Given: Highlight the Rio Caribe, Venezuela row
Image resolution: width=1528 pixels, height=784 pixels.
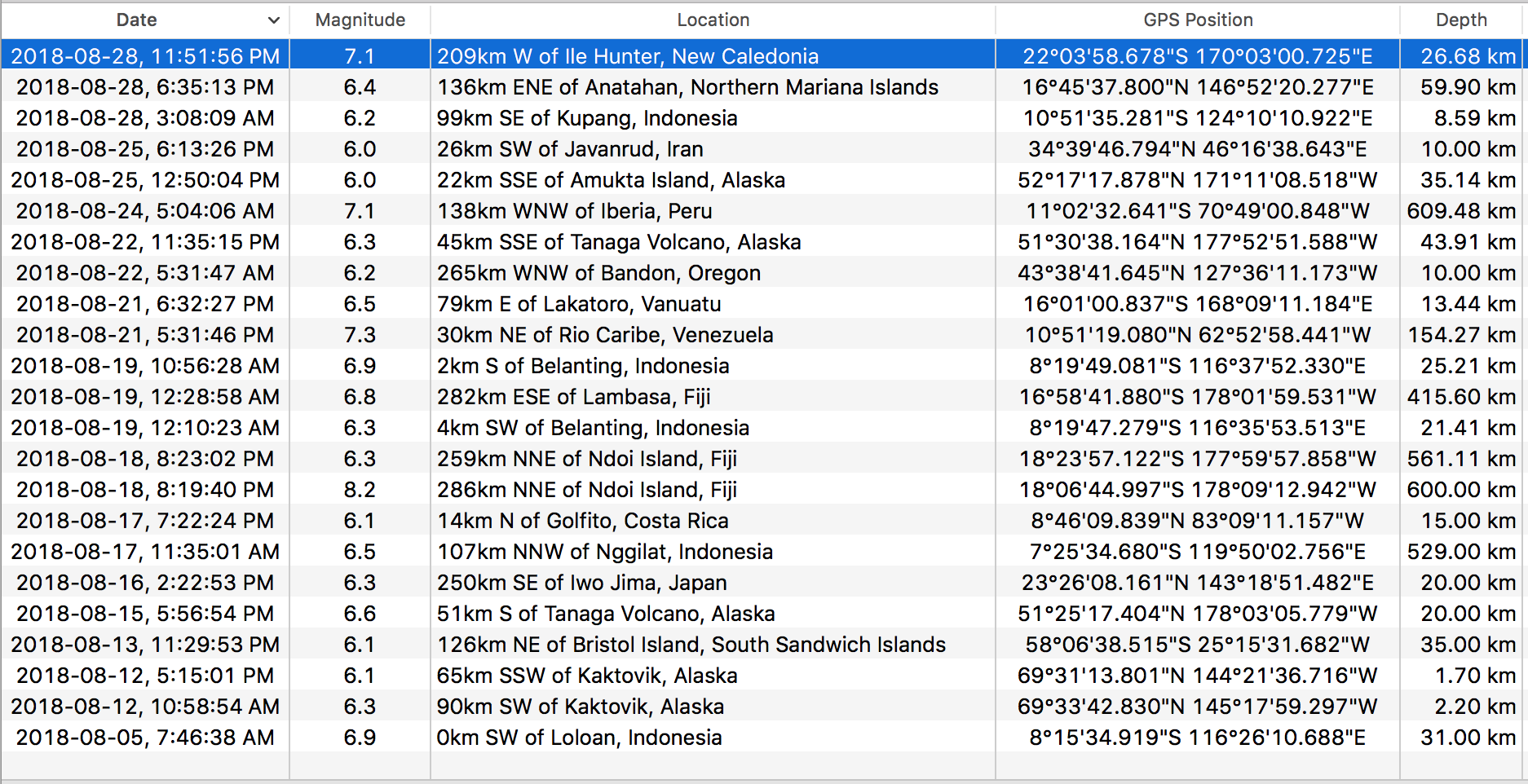Looking at the screenshot, I should 604,335.
